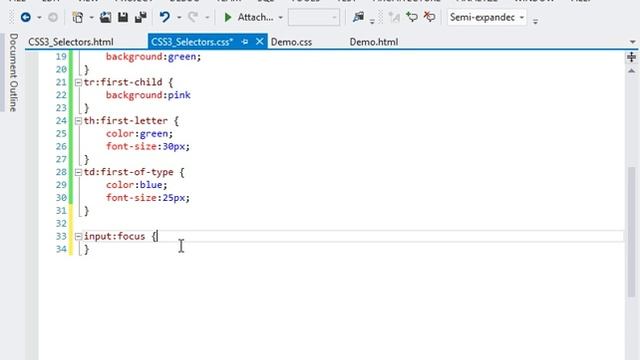Image resolution: width=640 pixels, height=360 pixels.
Task: Click the 'th:first-letter {' selector text
Action: coord(131,121)
